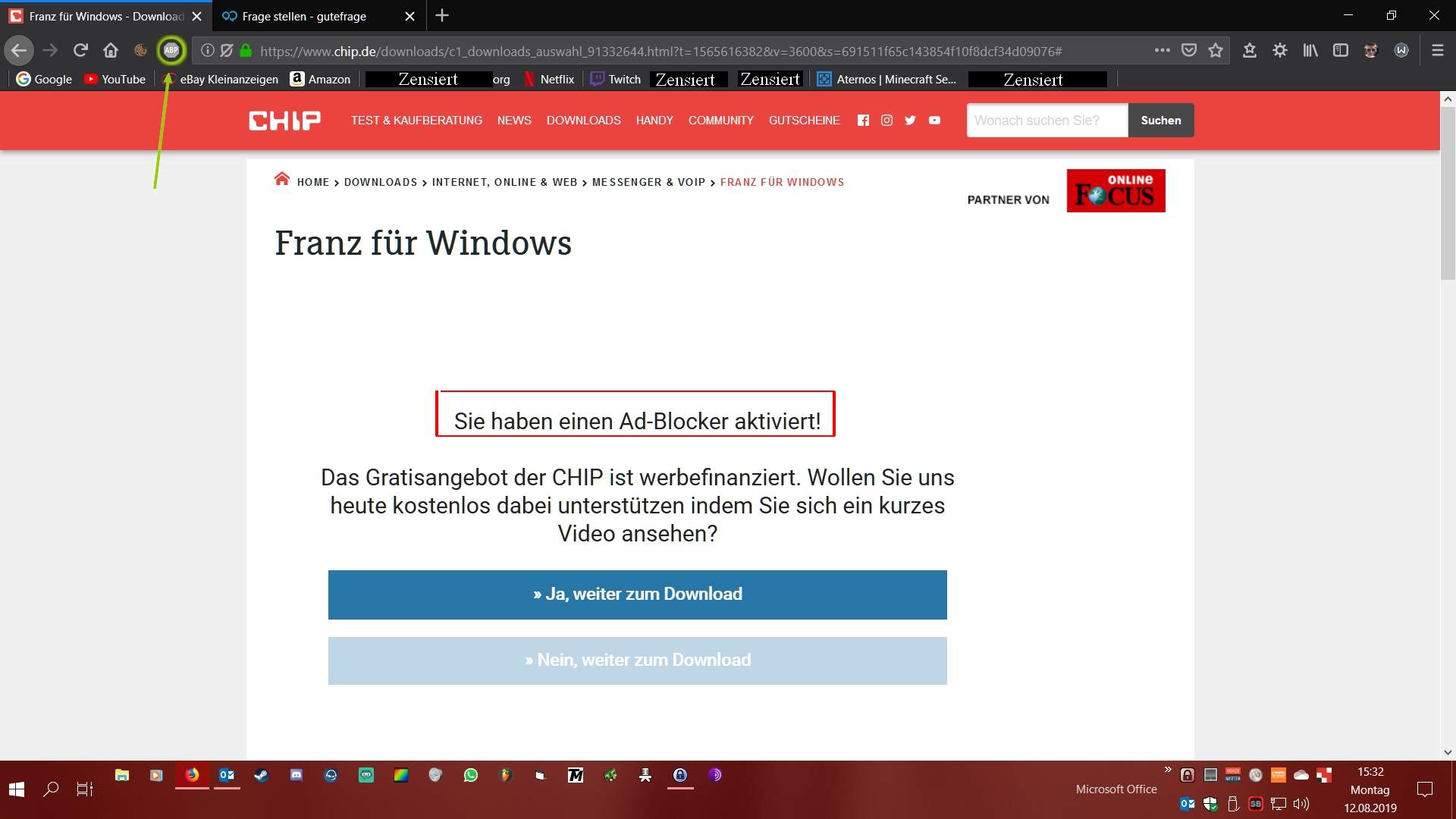Open OneDrive cloud tray icon
The image size is (1456, 819).
(x=1301, y=775)
